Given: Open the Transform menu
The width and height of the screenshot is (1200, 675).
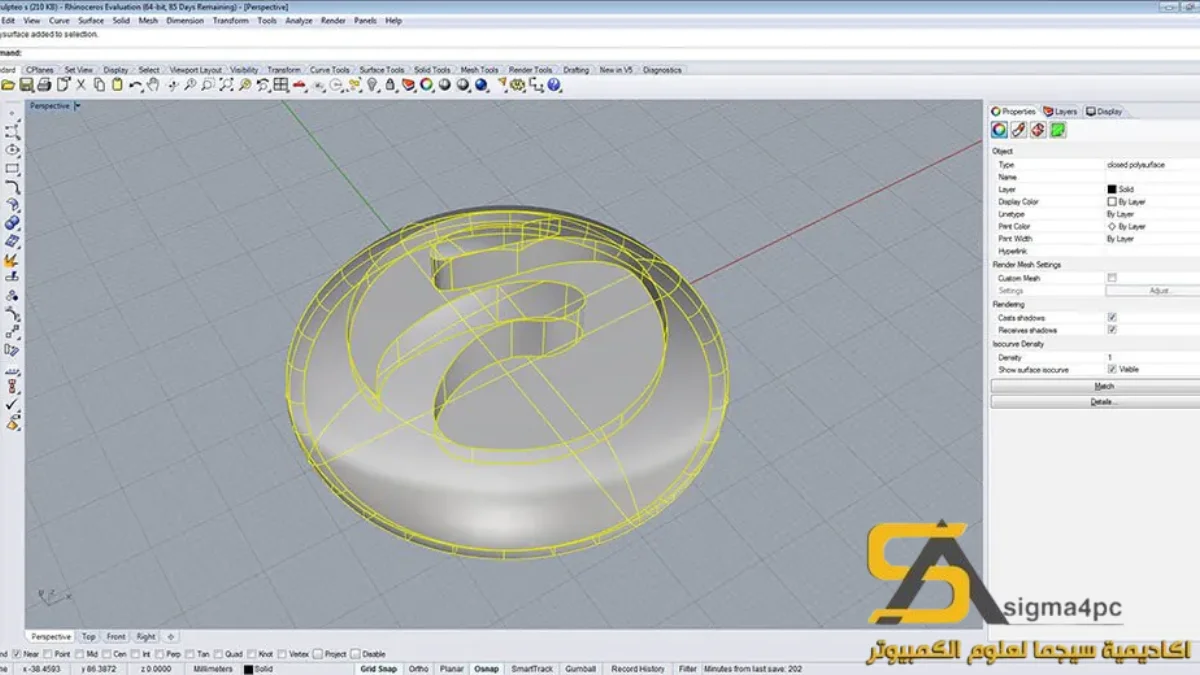Looking at the screenshot, I should pyautogui.click(x=230, y=20).
